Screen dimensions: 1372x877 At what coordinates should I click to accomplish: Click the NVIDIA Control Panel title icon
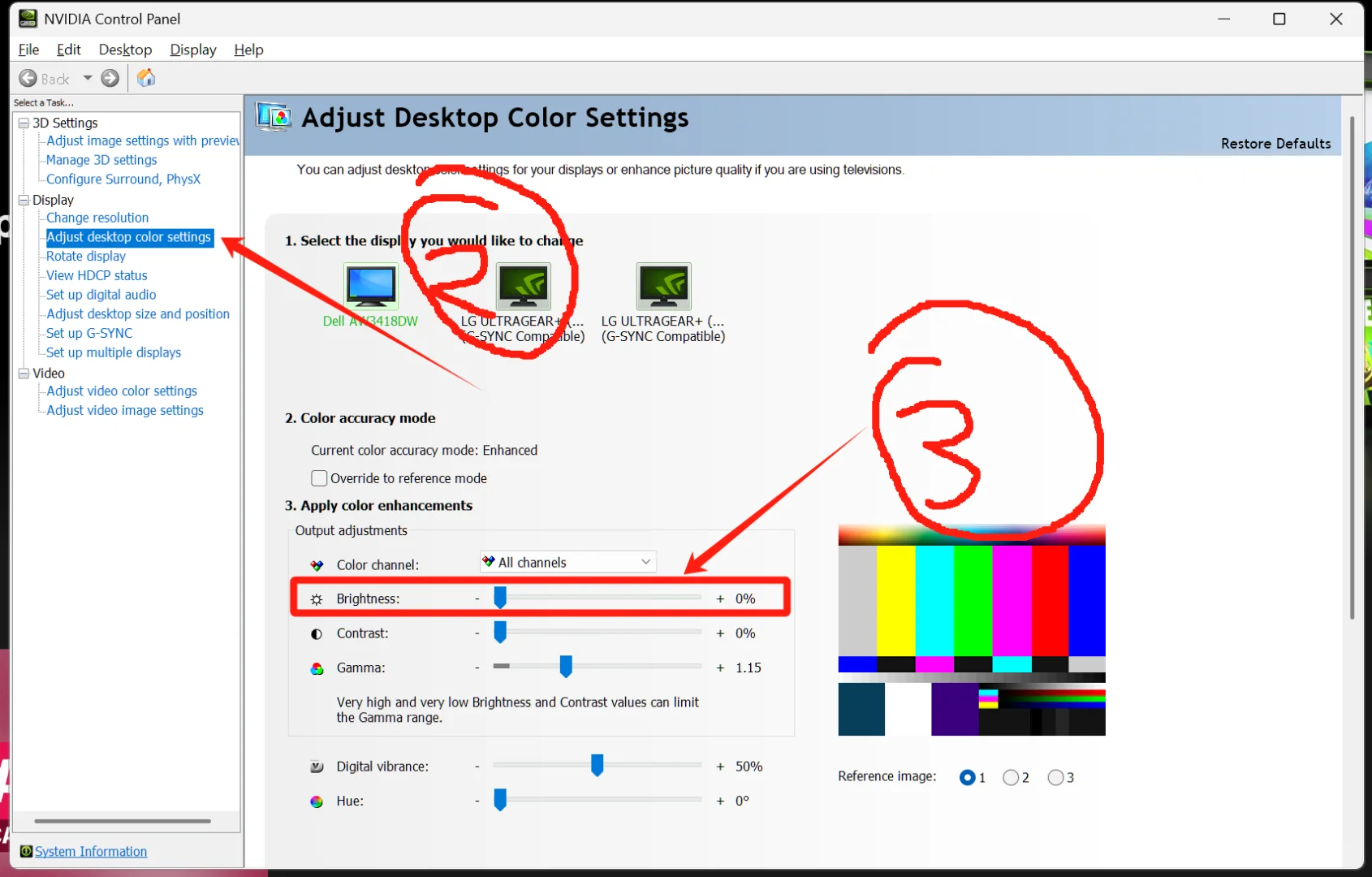pyautogui.click(x=28, y=18)
